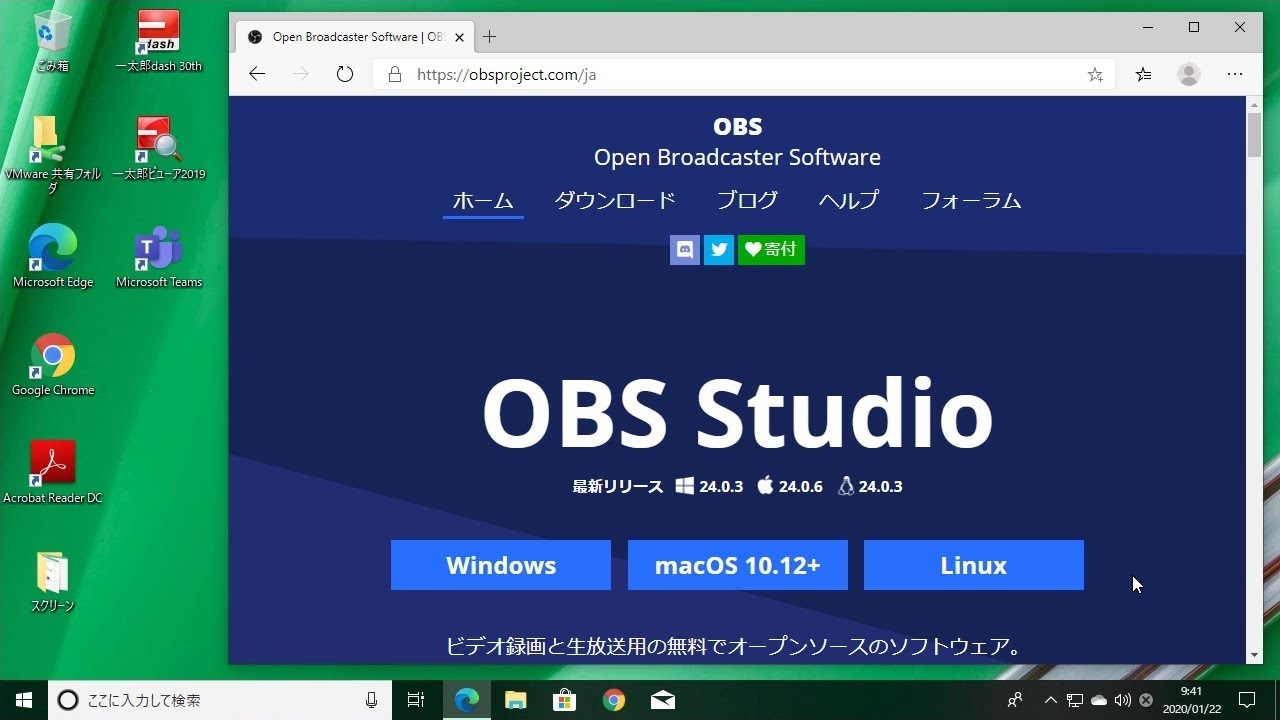Open the Windows Start menu

point(24,700)
